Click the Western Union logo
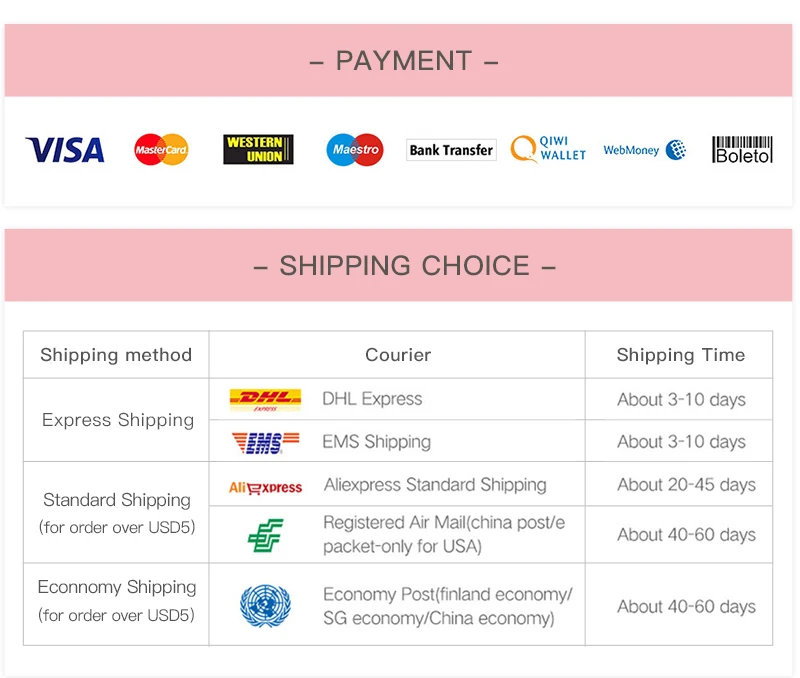800x678 pixels. tap(258, 149)
